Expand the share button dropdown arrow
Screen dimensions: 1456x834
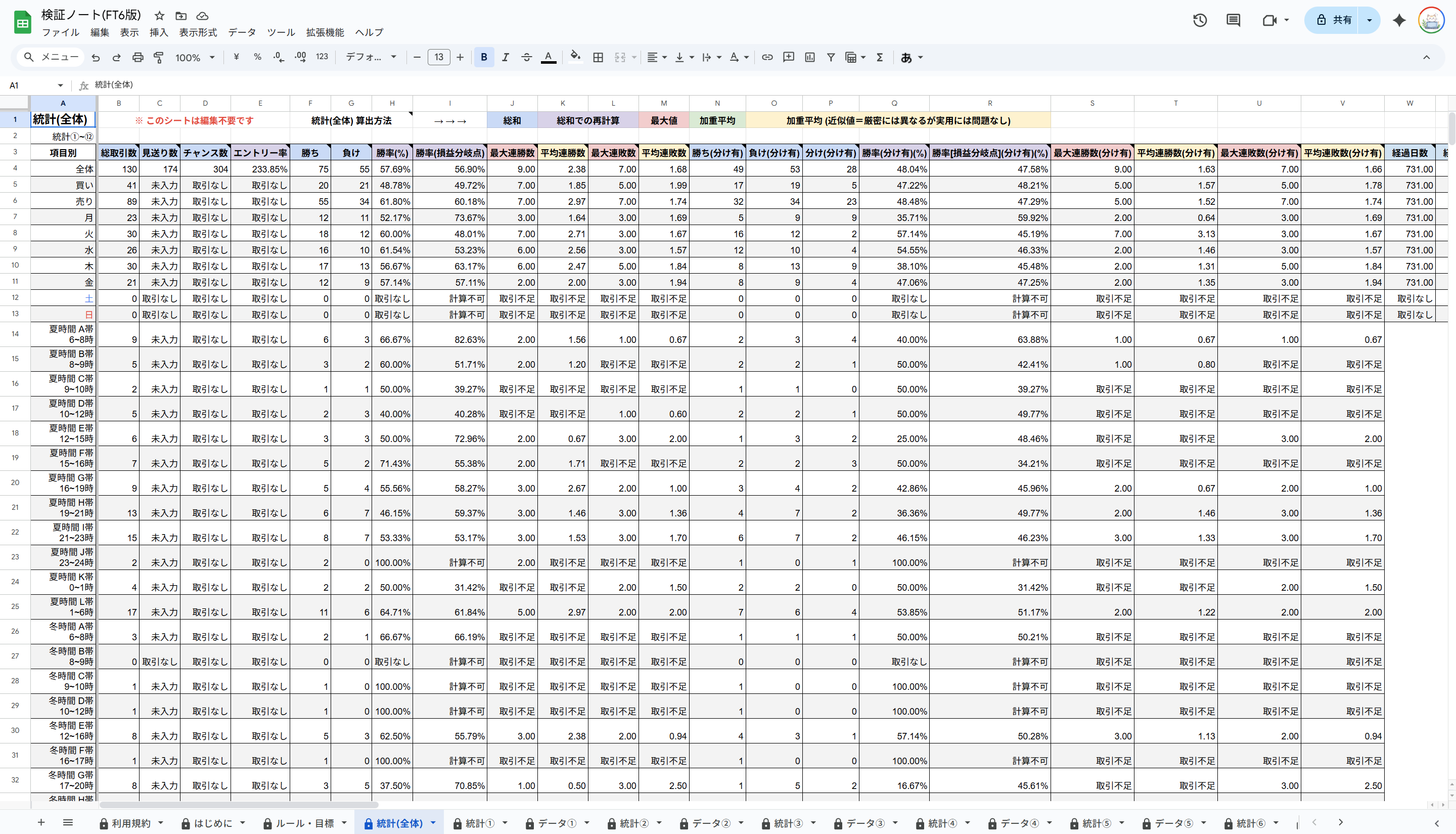[x=1369, y=21]
